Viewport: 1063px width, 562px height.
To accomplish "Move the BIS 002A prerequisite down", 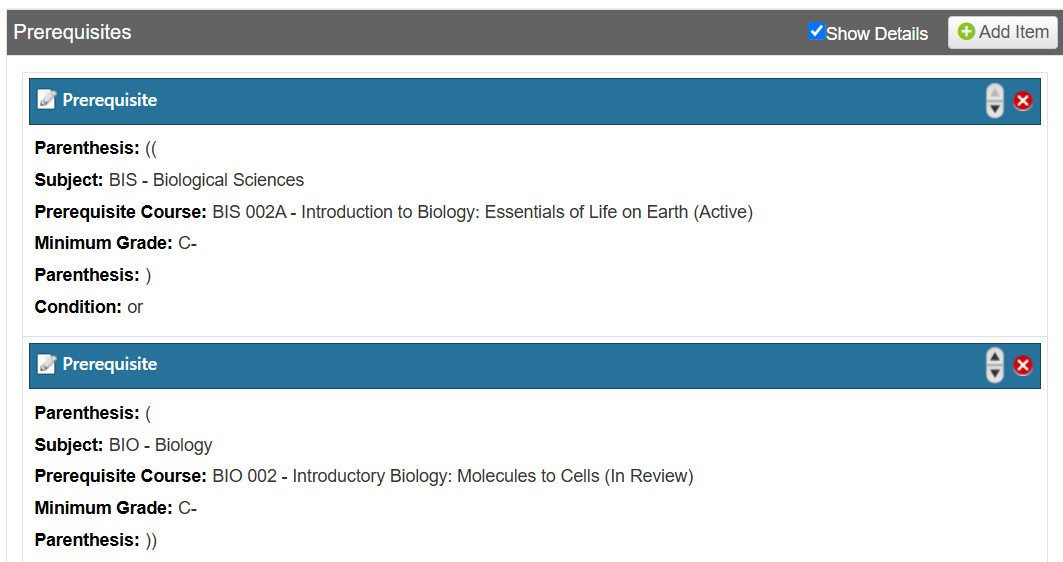I will click(994, 109).
